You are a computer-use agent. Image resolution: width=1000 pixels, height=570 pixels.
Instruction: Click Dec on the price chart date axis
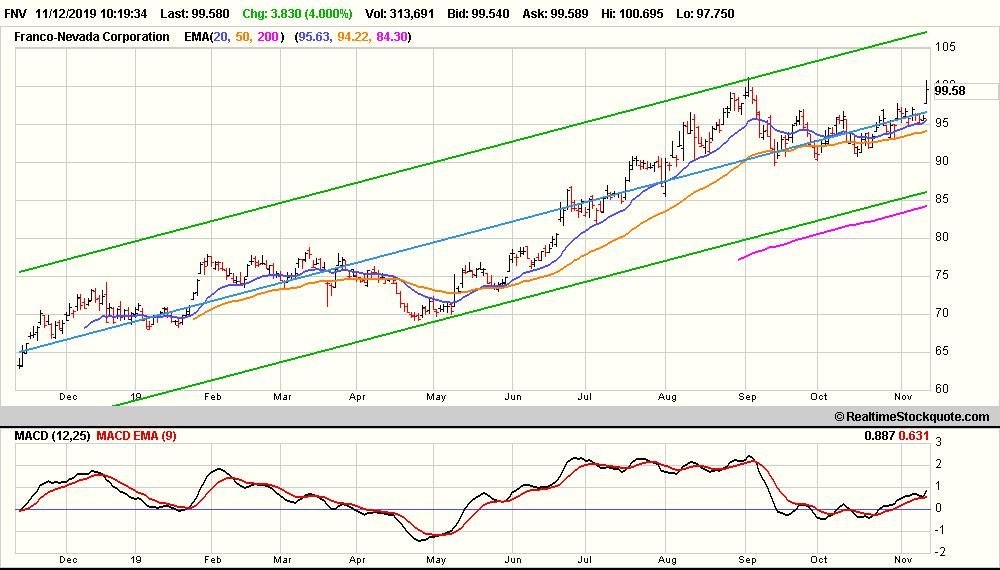(x=68, y=397)
